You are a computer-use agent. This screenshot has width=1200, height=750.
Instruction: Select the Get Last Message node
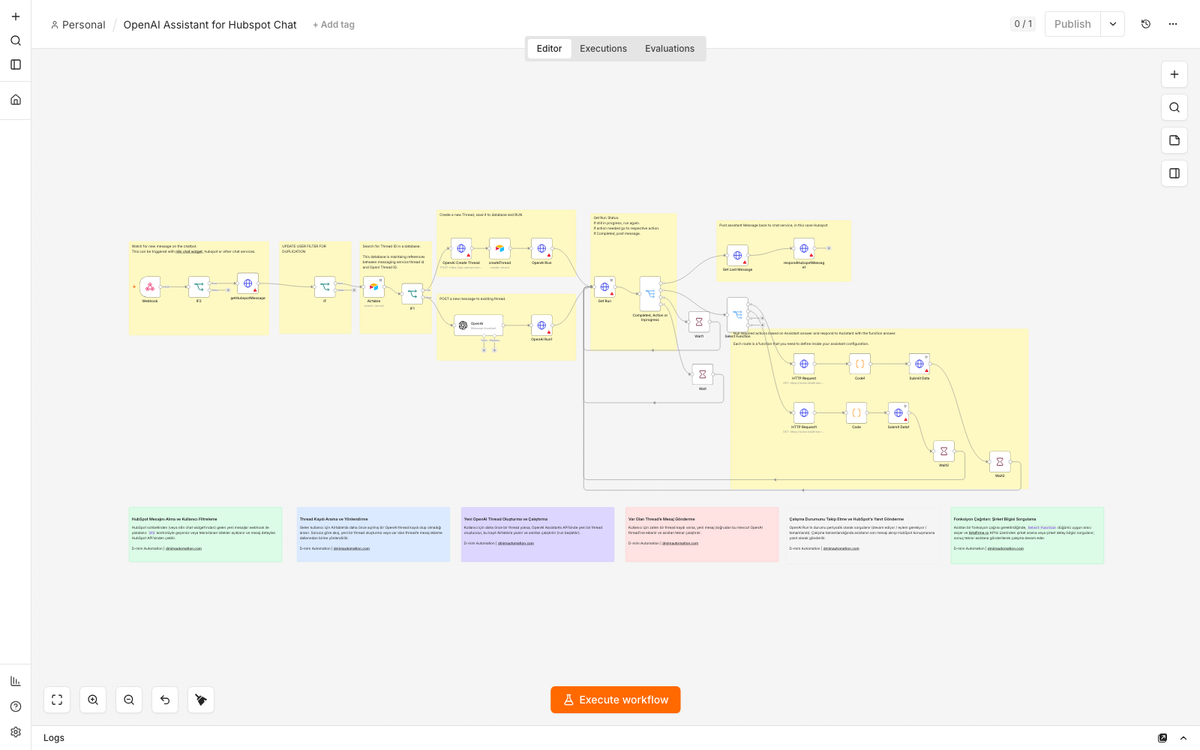[737, 256]
